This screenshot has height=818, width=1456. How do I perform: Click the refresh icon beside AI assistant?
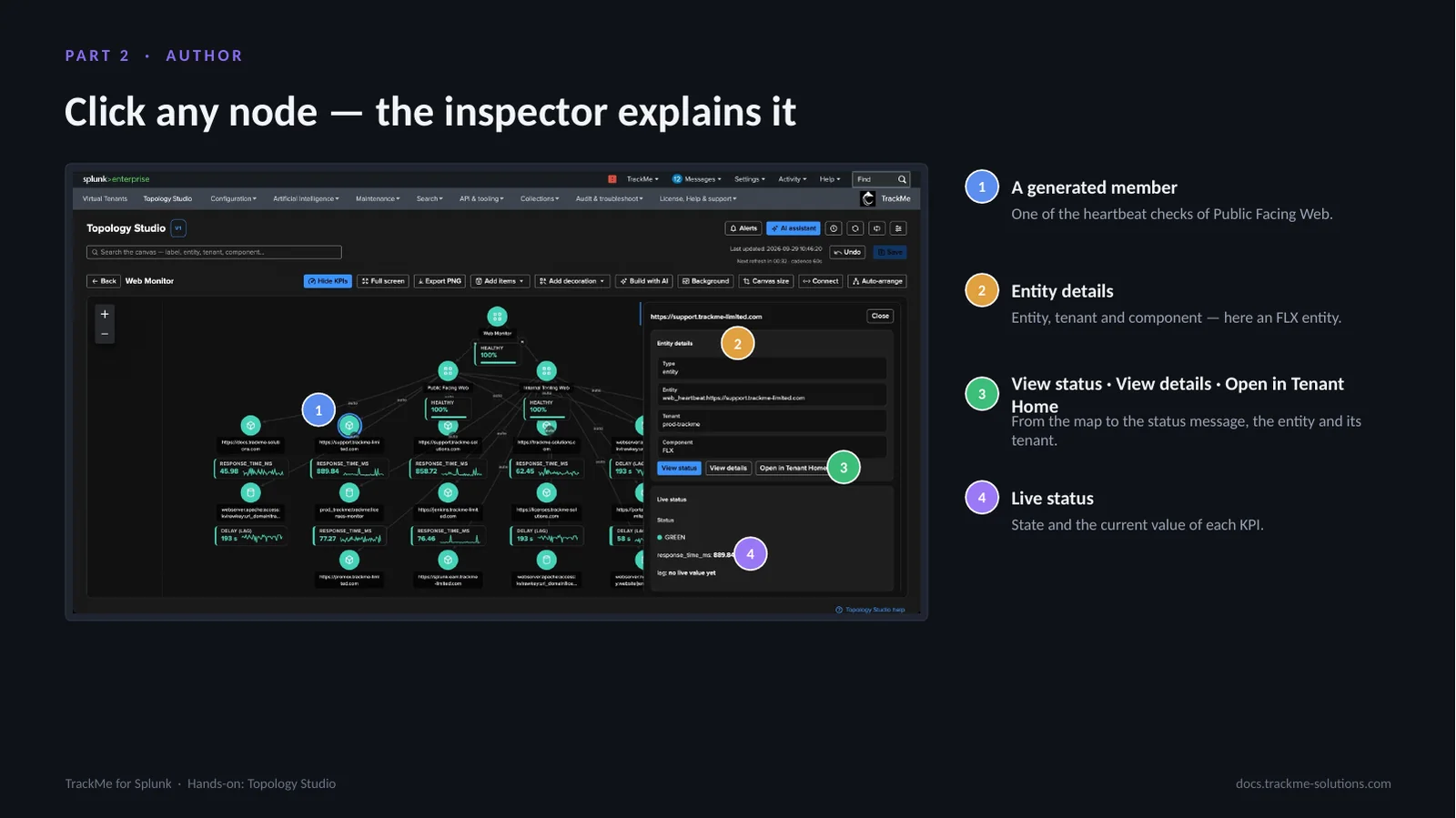(x=855, y=228)
